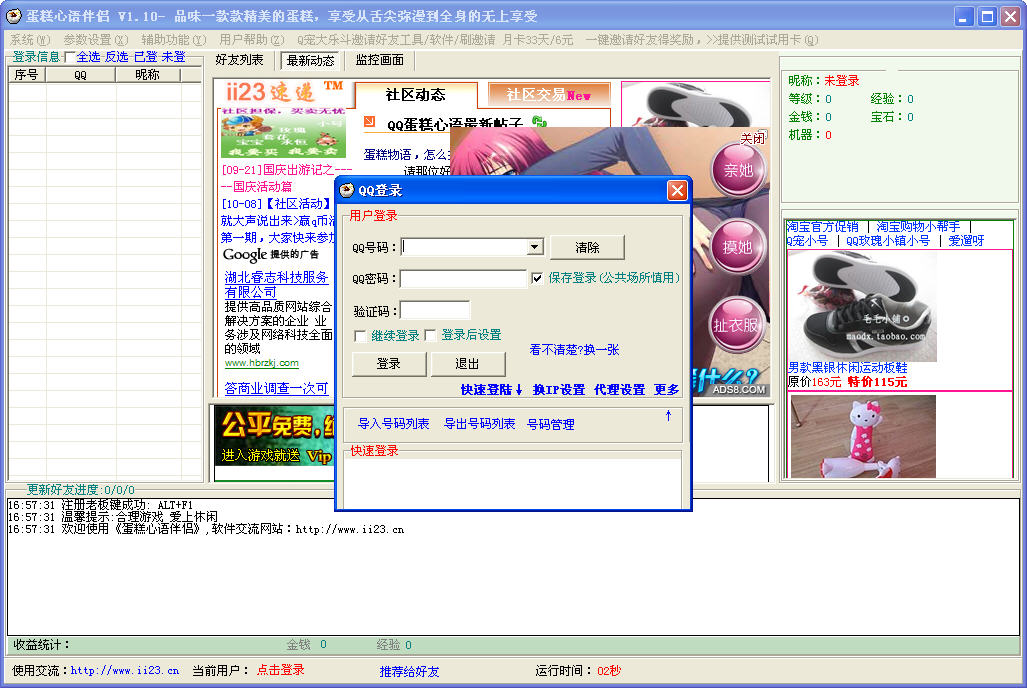Open 爱逛呀 link
Screen dimensions: 1027x688
point(966,240)
